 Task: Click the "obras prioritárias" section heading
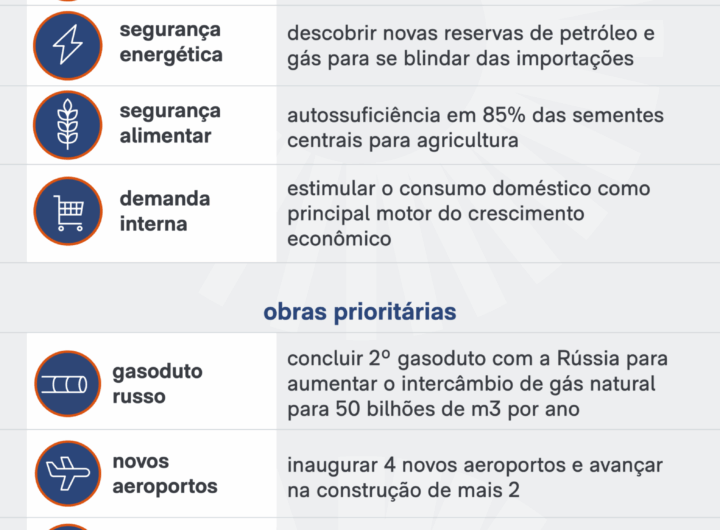point(360,312)
